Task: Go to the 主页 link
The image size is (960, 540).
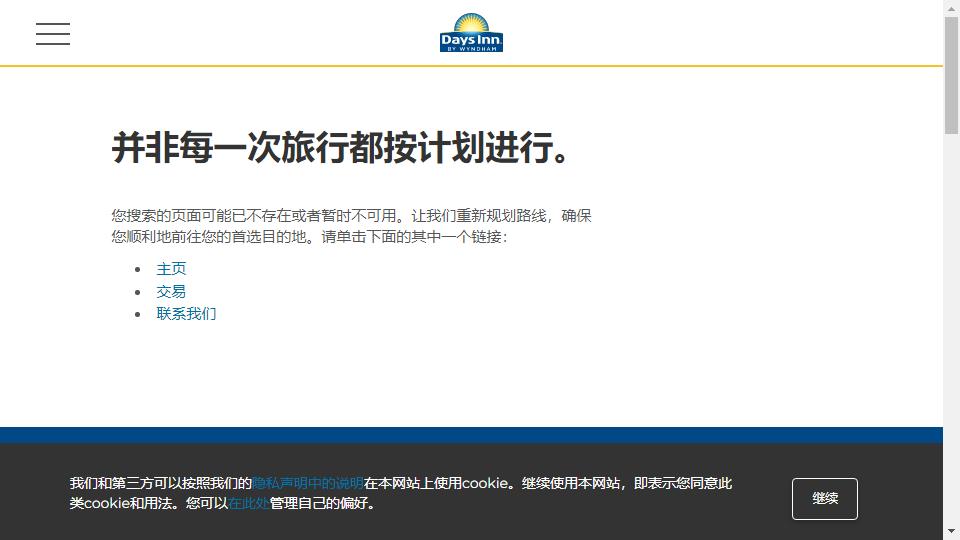Action: click(x=171, y=269)
